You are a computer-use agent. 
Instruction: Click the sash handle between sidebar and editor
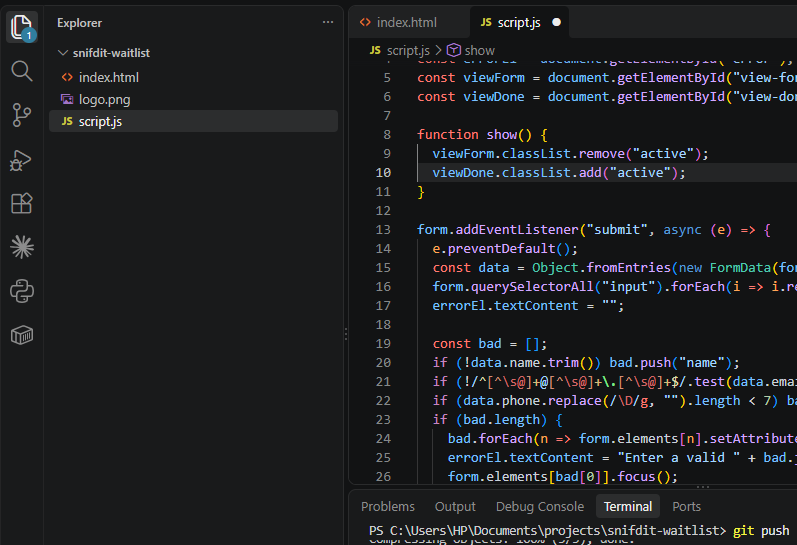[x=346, y=334]
